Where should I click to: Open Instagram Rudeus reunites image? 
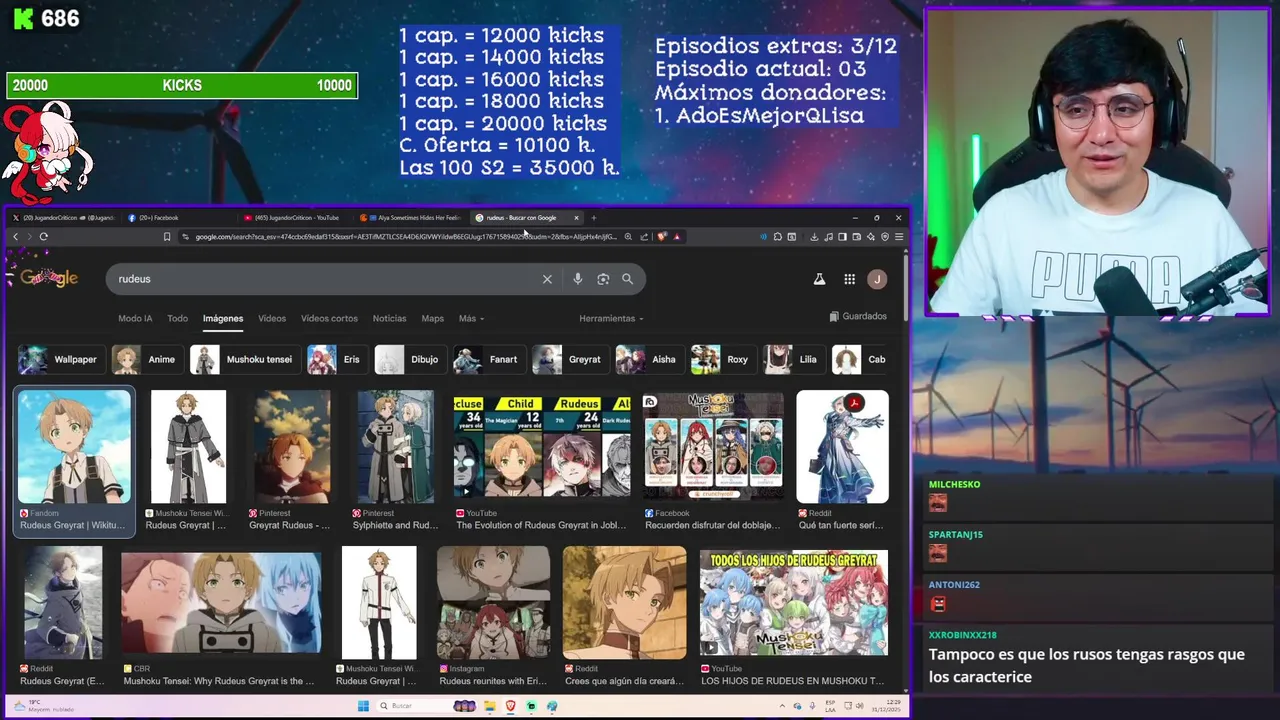click(x=493, y=602)
